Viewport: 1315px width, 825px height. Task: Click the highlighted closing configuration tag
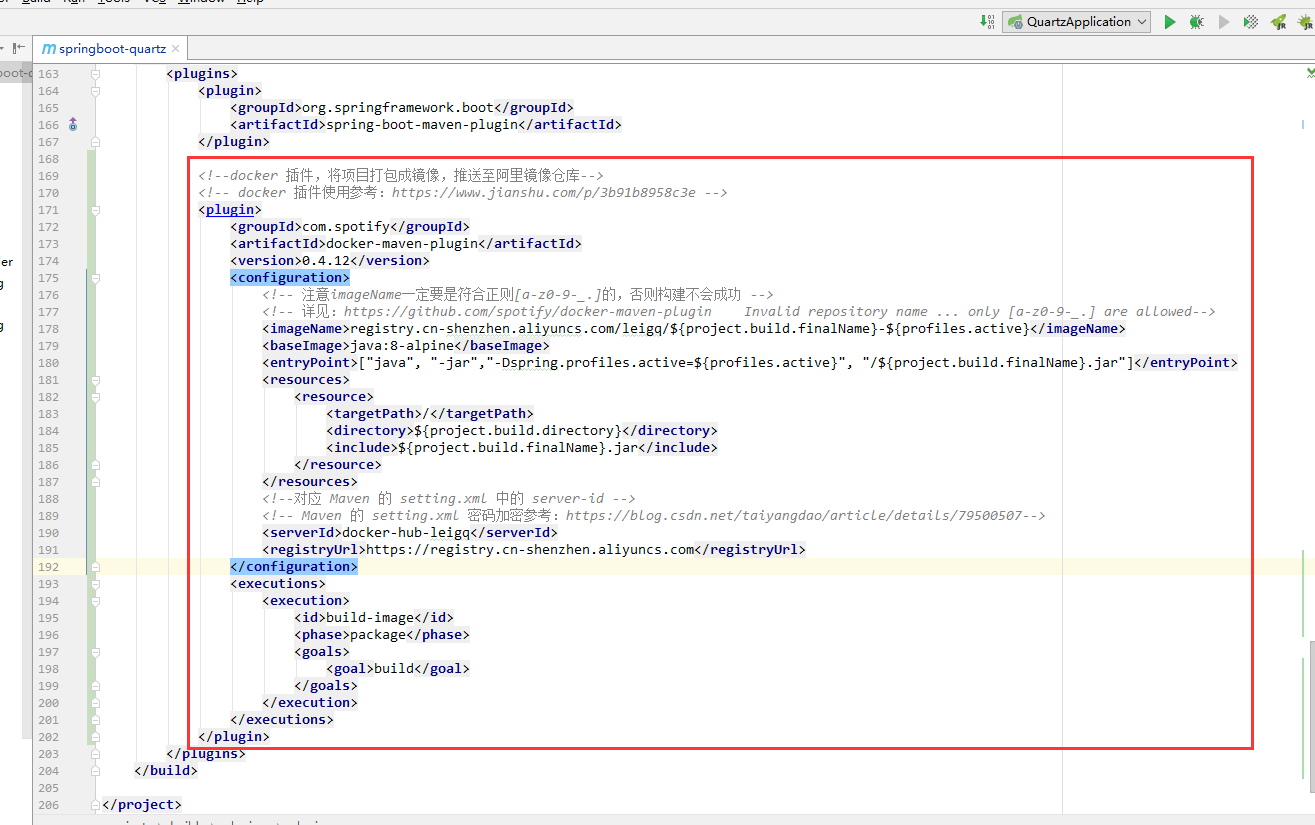click(x=294, y=567)
